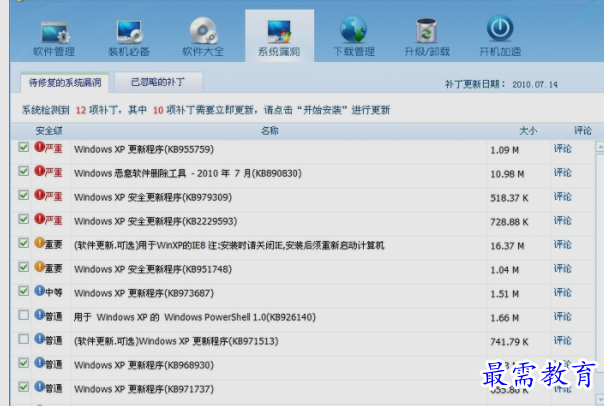The width and height of the screenshot is (604, 406).
Task: Open 评论 link for KB979309 row
Action: 562,196
